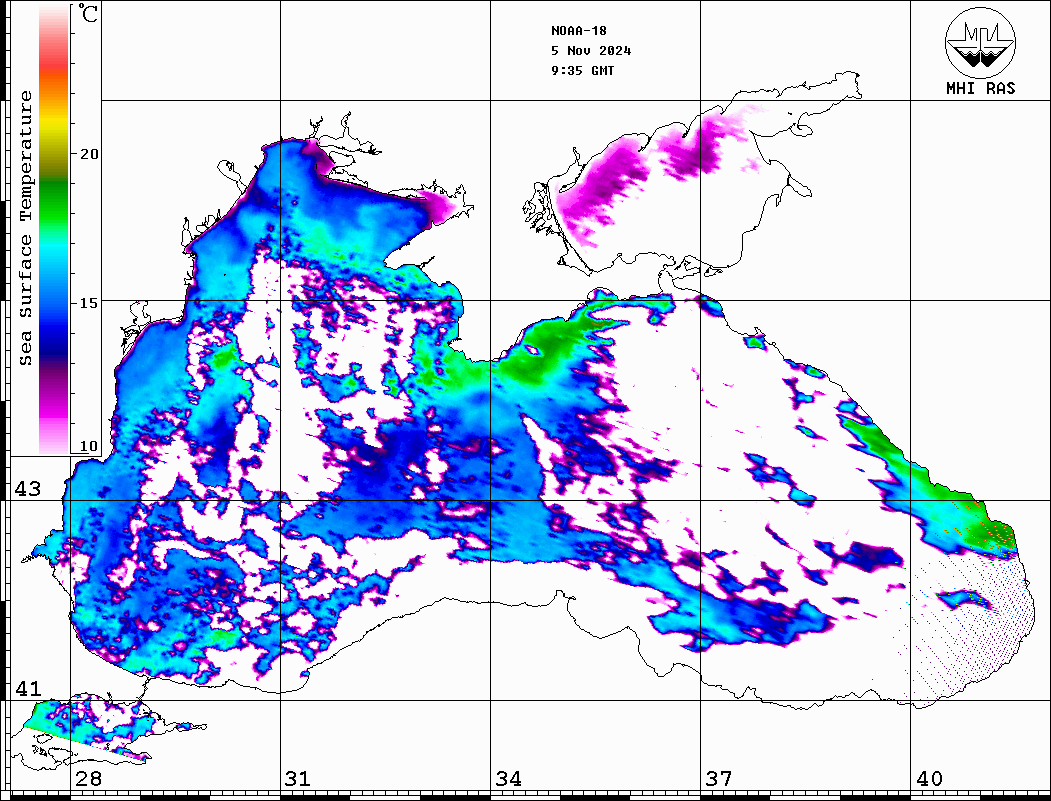
Task: Click the 'Sea Surface Temperature' vertical title
Action: tap(25, 228)
